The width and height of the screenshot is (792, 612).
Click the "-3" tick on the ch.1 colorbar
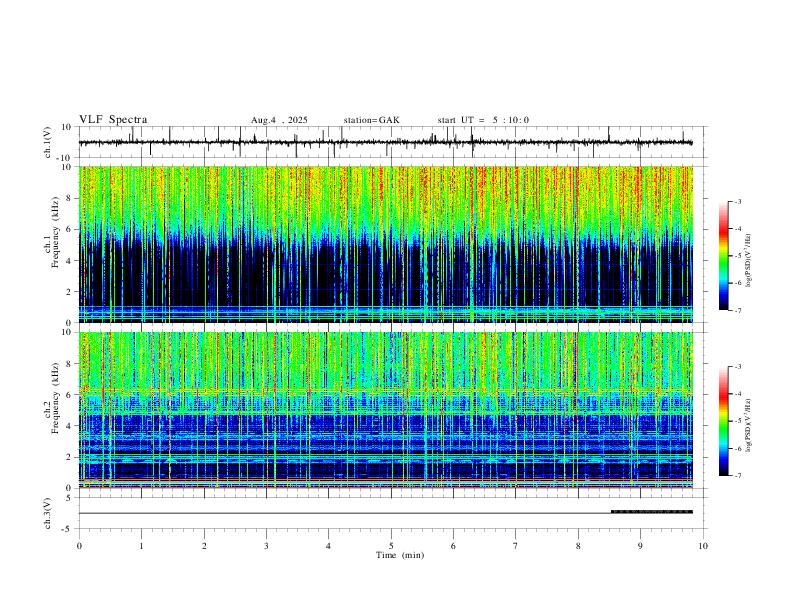738,201
